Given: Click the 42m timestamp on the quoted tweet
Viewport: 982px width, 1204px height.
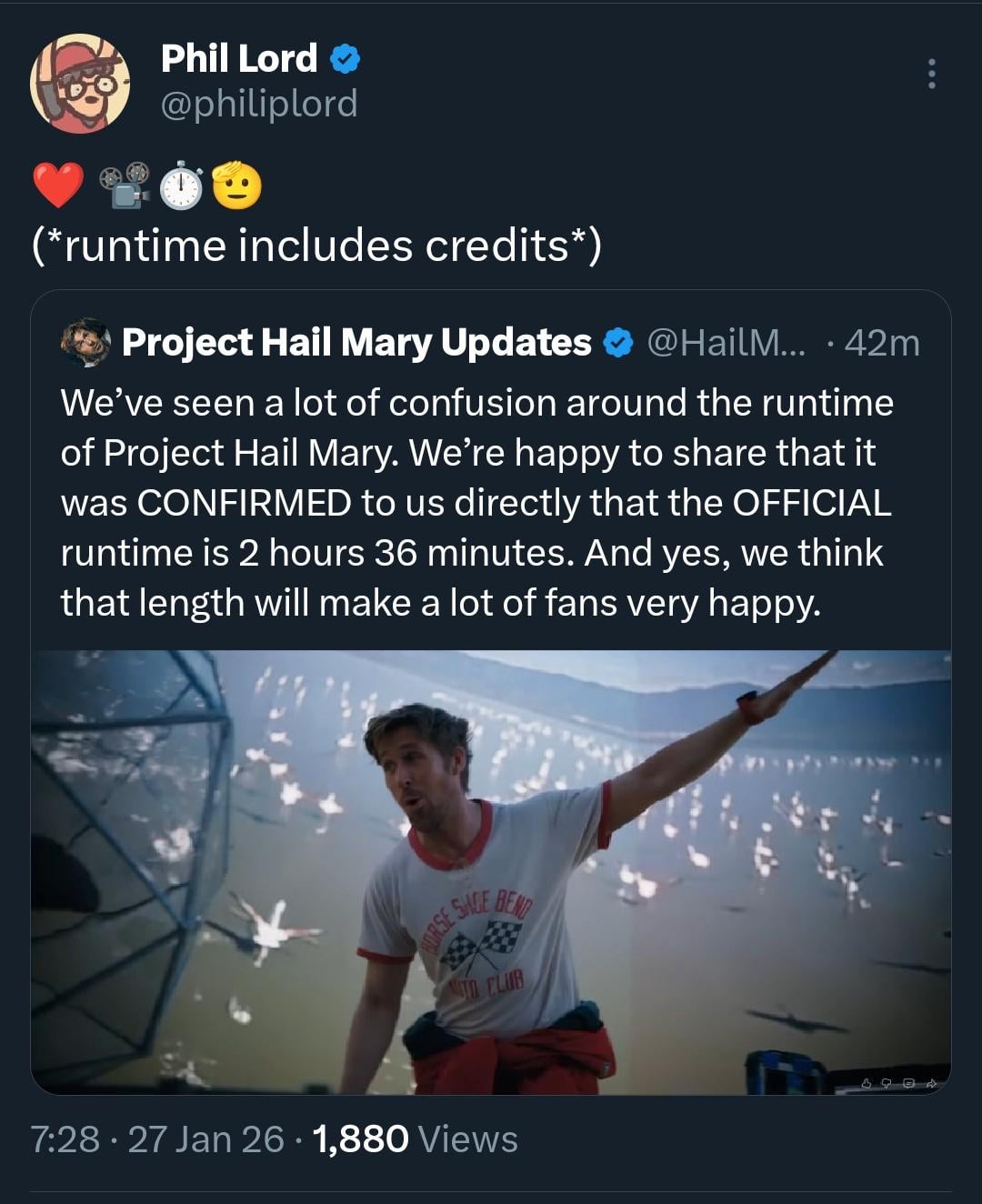Looking at the screenshot, I should pyautogui.click(x=881, y=343).
